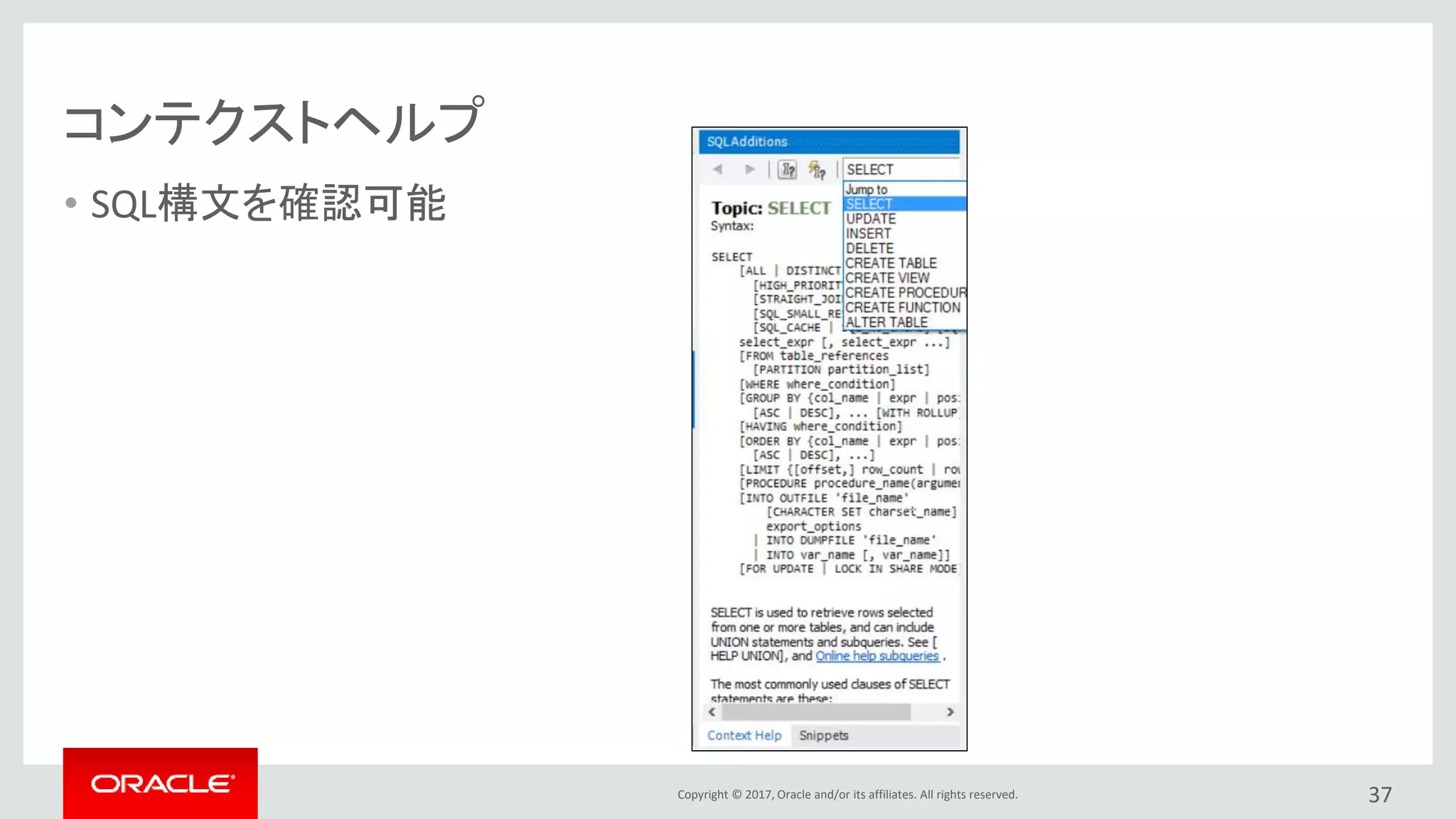Click the 'Syntax:' label

tap(732, 226)
